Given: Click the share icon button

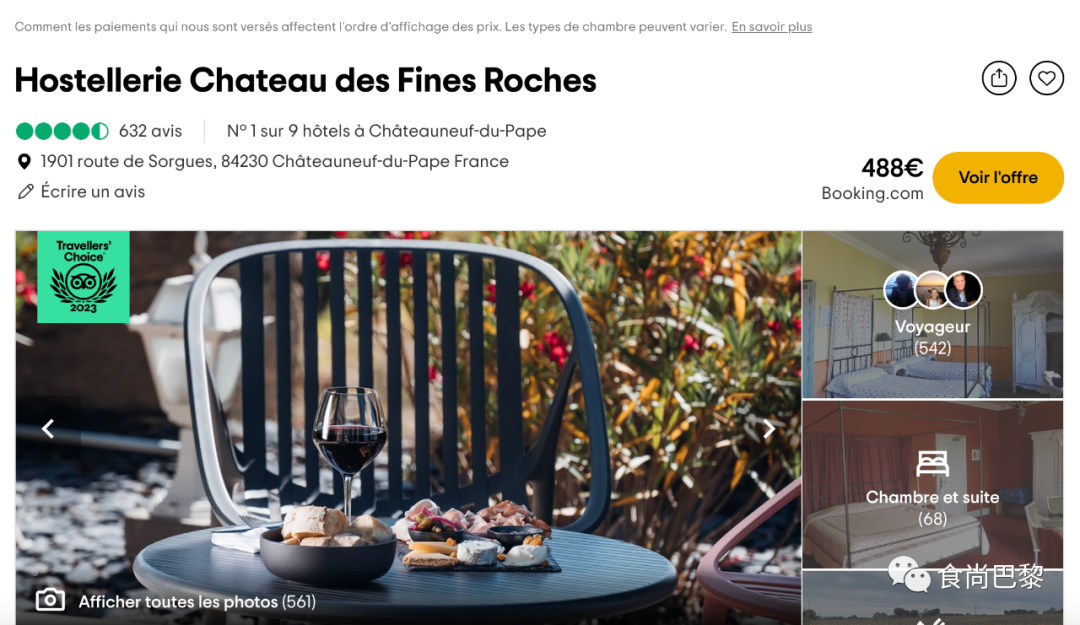Looking at the screenshot, I should point(999,79).
